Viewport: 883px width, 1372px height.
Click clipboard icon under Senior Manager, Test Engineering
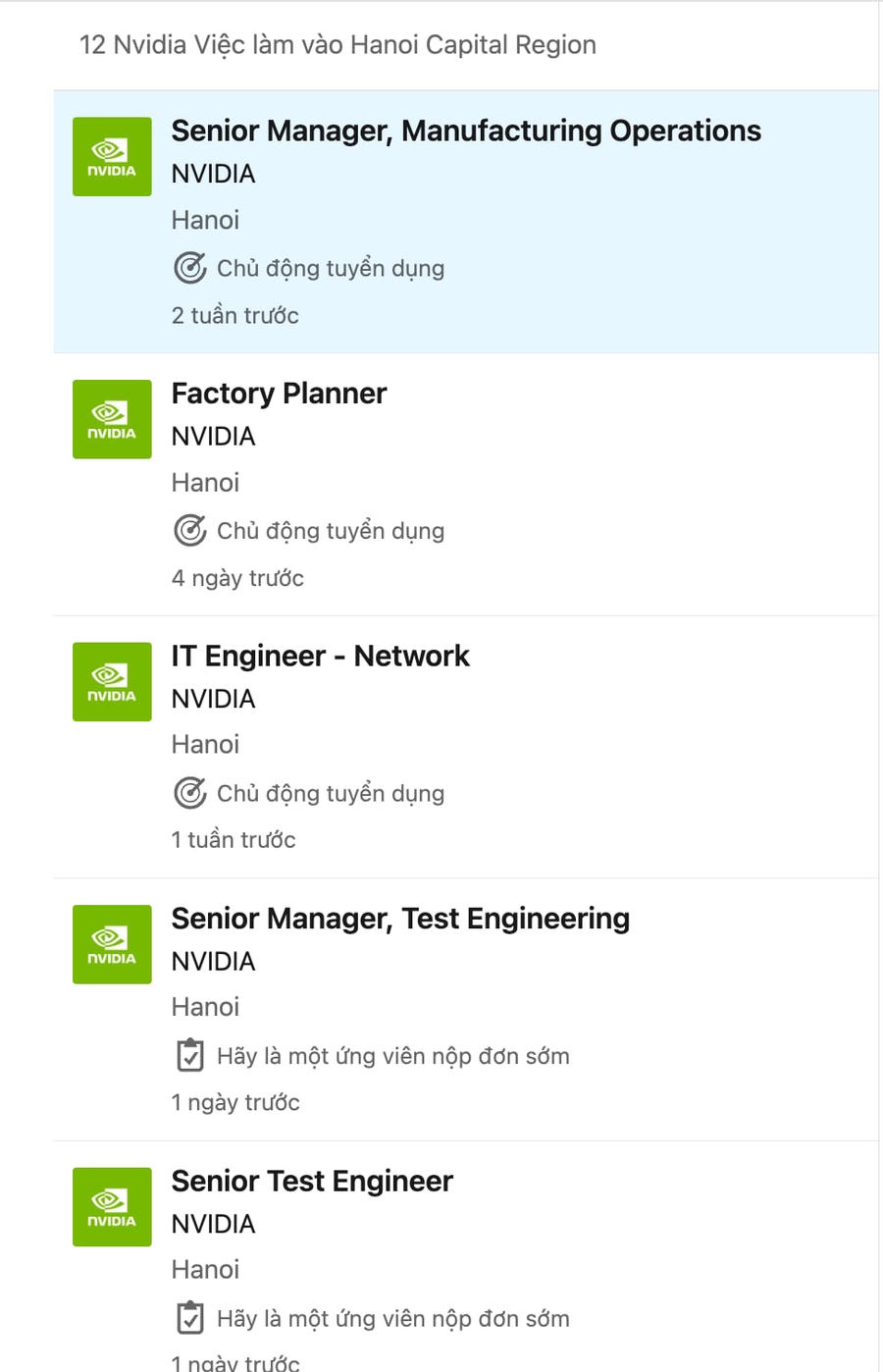click(189, 1056)
